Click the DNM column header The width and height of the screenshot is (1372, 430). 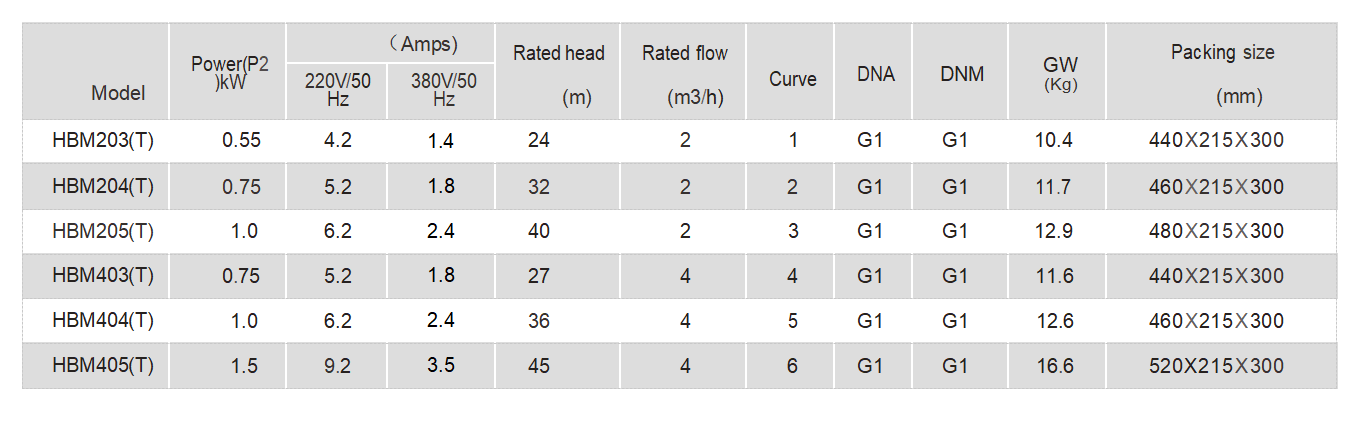tap(961, 74)
